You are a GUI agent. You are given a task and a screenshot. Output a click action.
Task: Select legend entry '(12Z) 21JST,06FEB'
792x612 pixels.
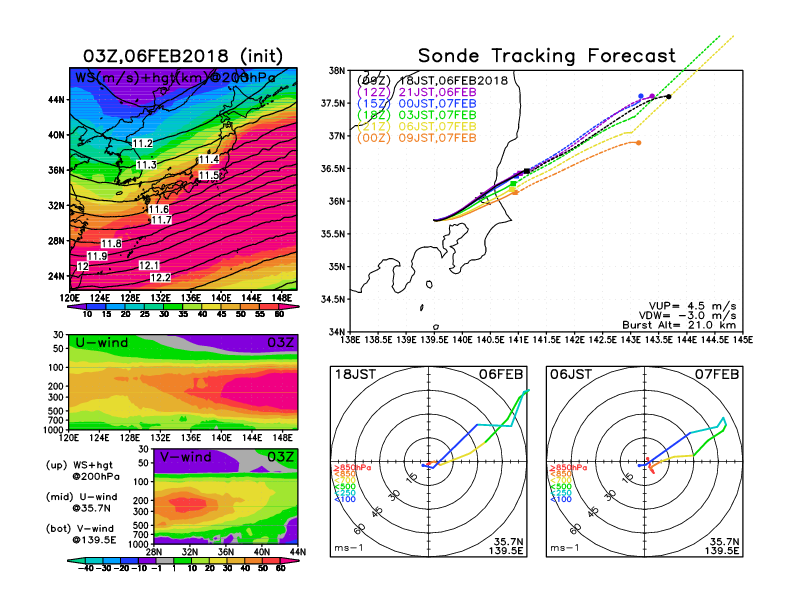click(417, 92)
